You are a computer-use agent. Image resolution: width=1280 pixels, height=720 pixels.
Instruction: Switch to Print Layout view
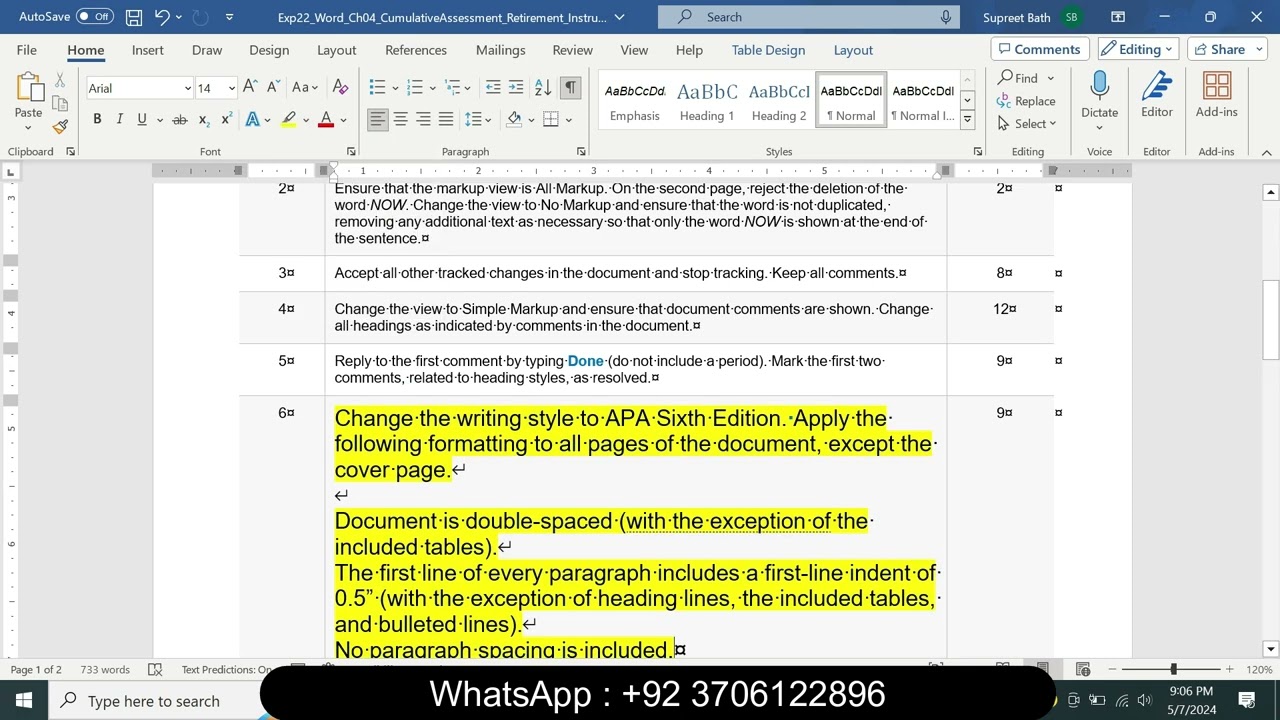tap(1042, 669)
